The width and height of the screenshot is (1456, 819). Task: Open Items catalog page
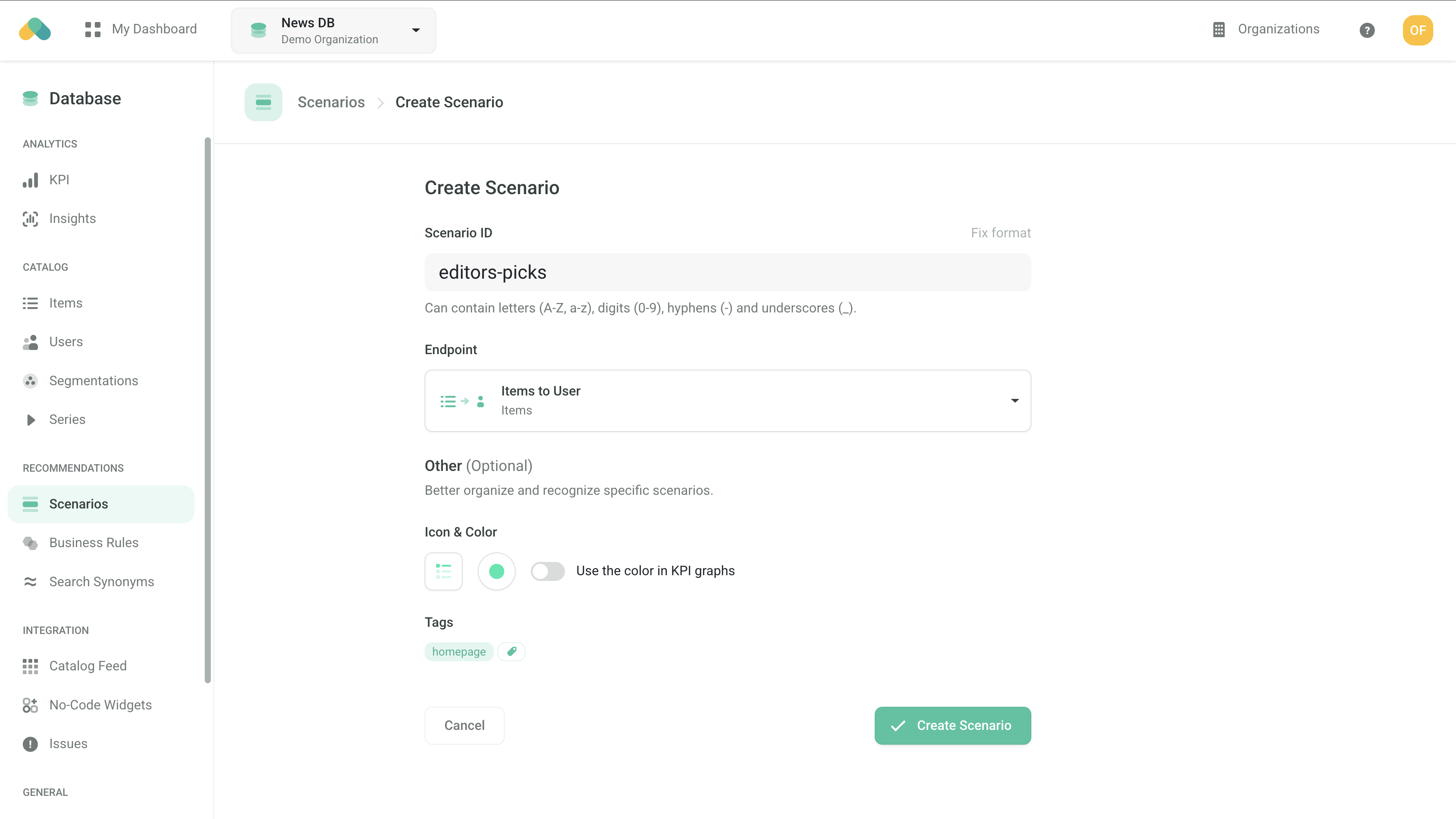point(66,303)
